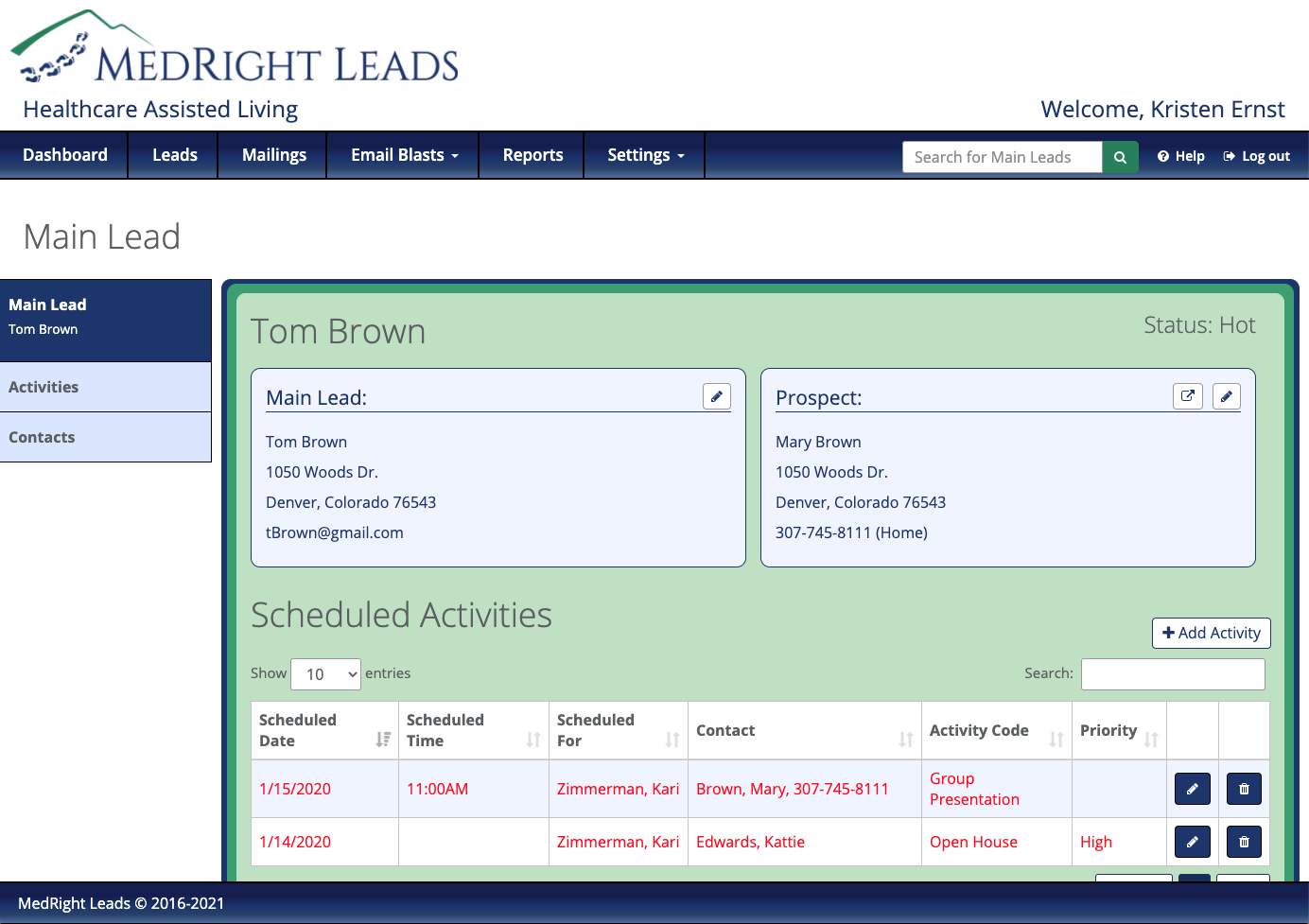Switch to the Activities sidebar tab
The image size is (1309, 924).
pyautogui.click(x=106, y=387)
